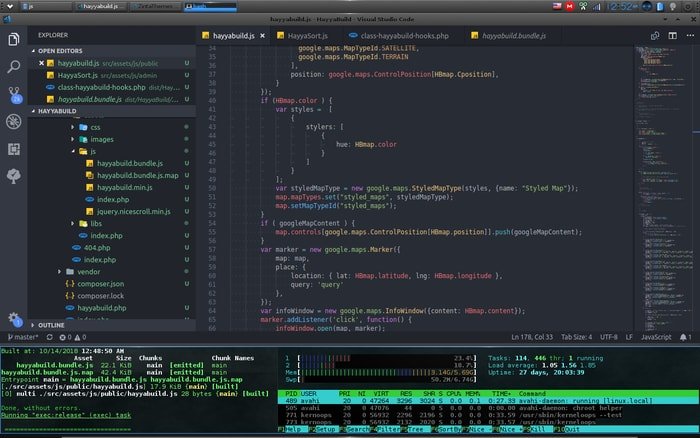Open Manage gear icon in activity bar
The image size is (700, 438).
point(14,319)
